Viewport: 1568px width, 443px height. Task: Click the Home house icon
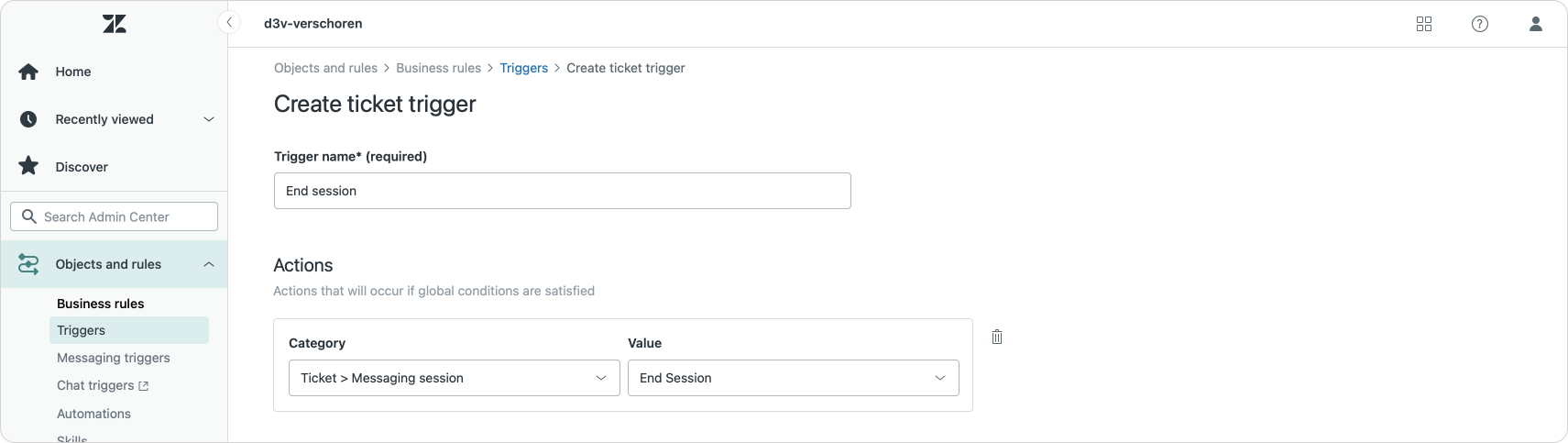click(x=28, y=72)
